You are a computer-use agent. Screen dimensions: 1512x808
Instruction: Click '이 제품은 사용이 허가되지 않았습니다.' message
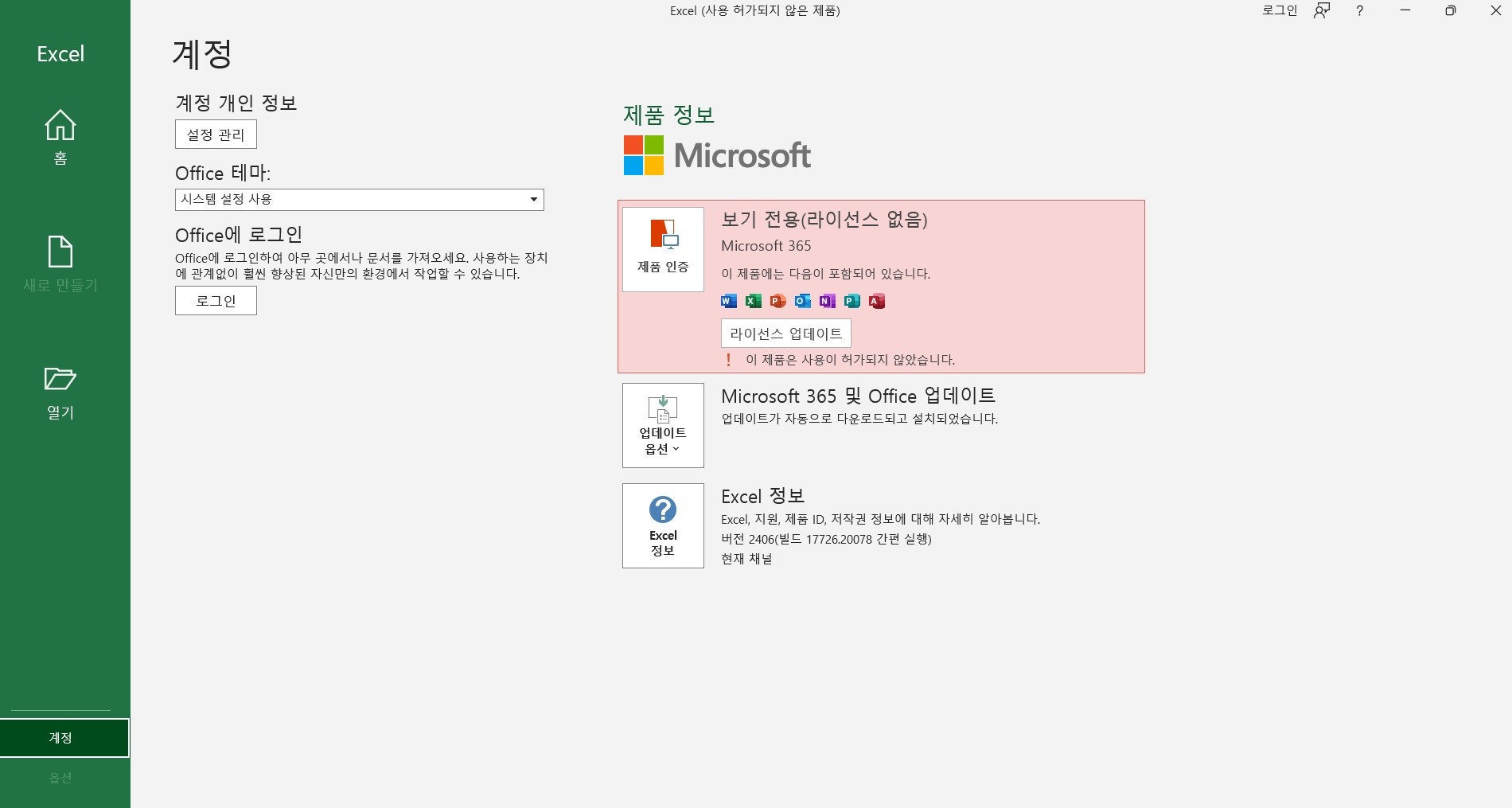coord(850,360)
